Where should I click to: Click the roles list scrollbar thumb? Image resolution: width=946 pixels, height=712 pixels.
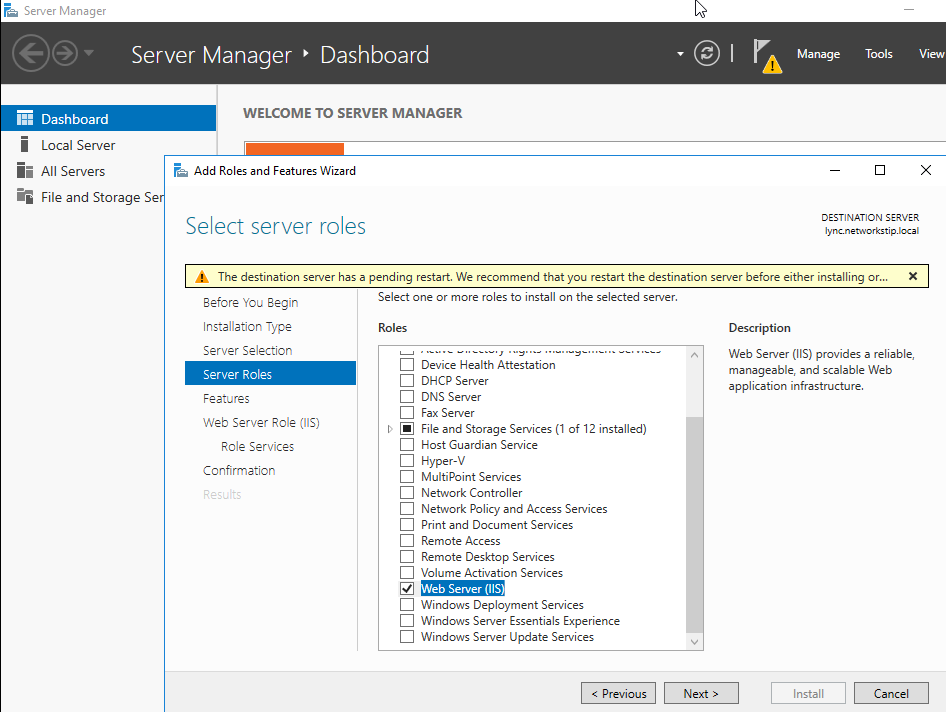(x=694, y=525)
